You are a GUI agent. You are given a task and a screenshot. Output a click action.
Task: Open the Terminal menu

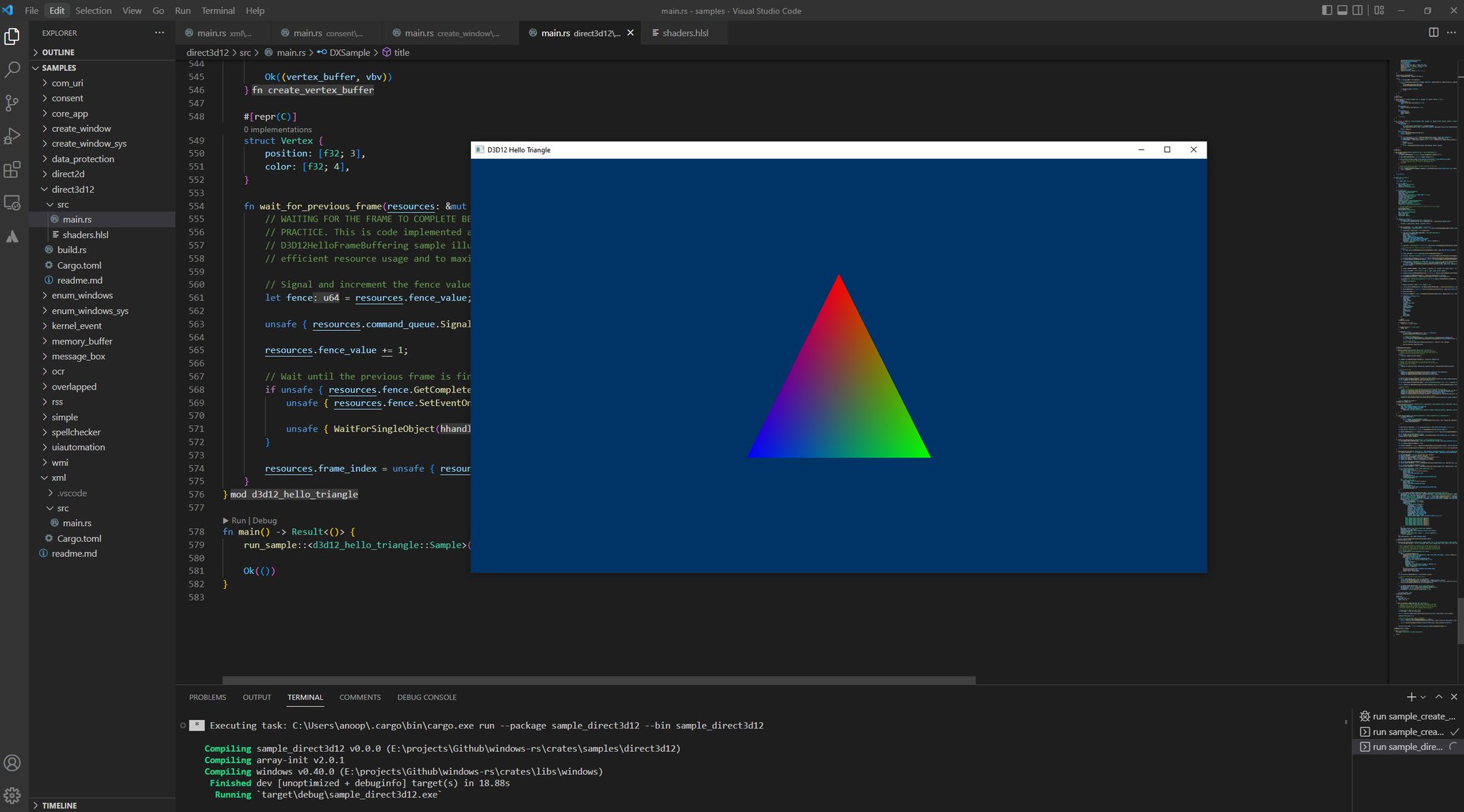(x=218, y=11)
